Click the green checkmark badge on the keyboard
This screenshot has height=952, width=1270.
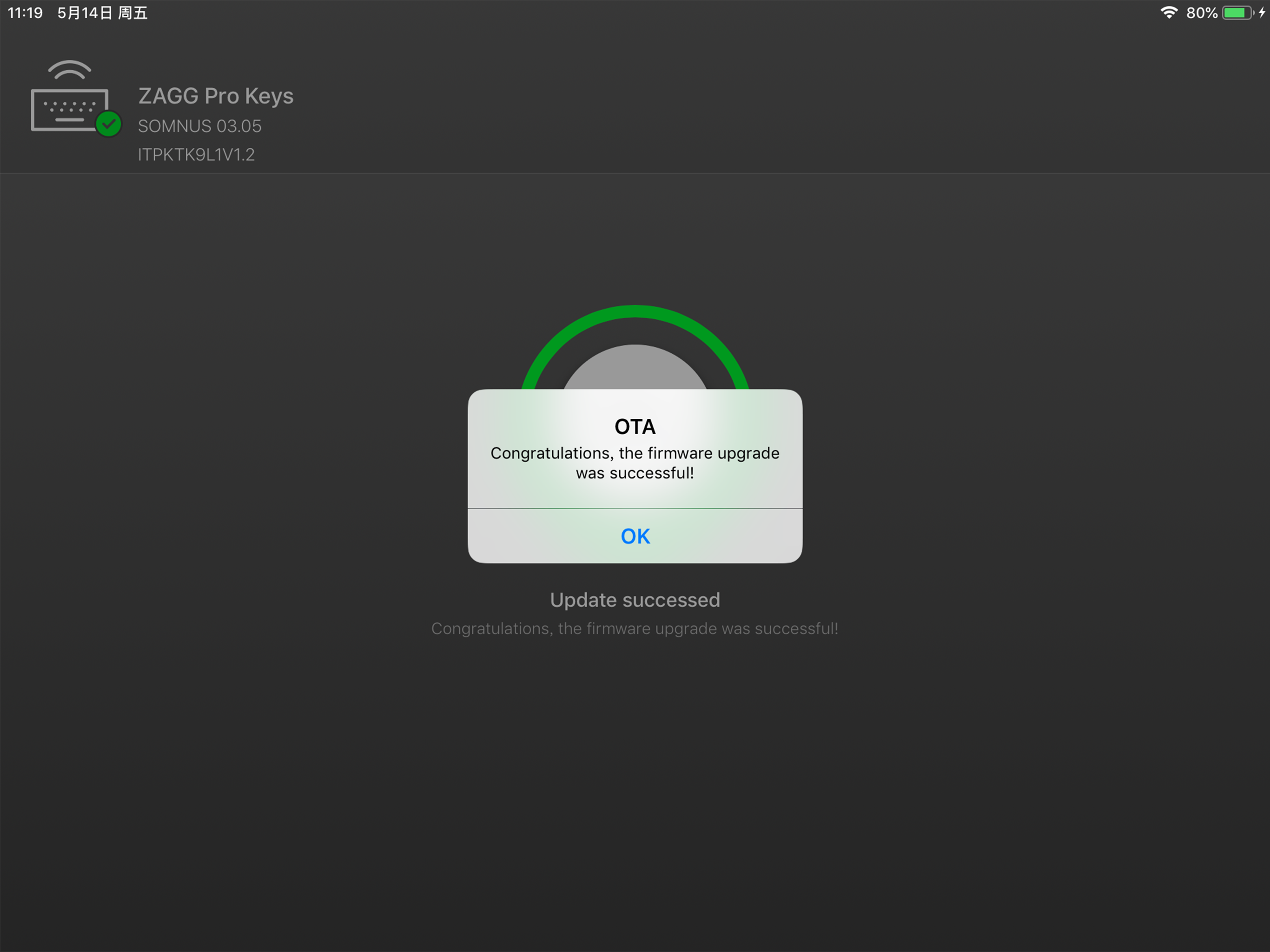tap(109, 123)
